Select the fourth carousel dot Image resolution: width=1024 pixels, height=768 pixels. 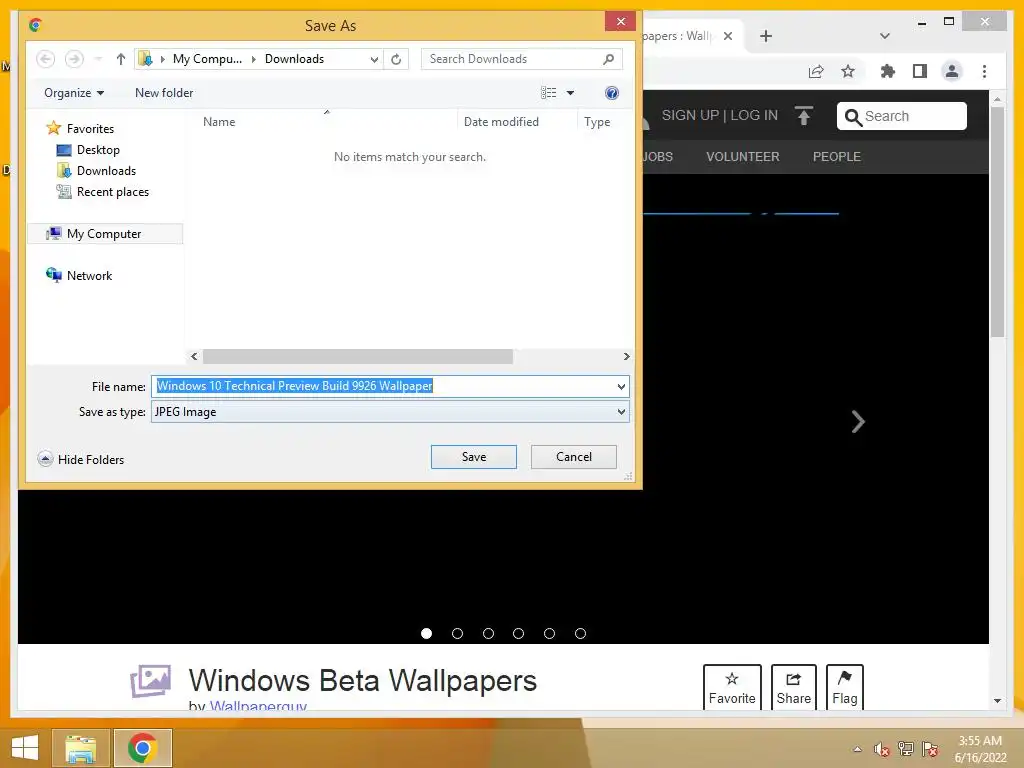(519, 633)
